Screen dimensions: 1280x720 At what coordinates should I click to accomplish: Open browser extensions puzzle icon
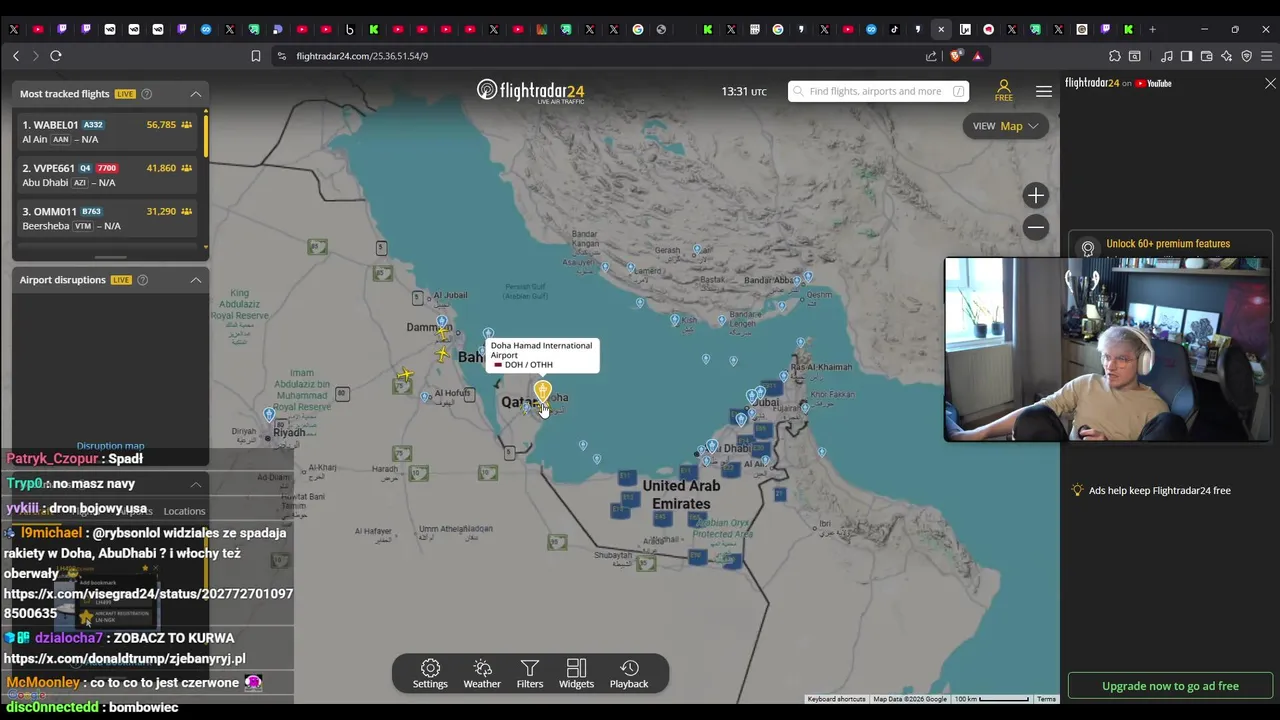(x=1115, y=56)
